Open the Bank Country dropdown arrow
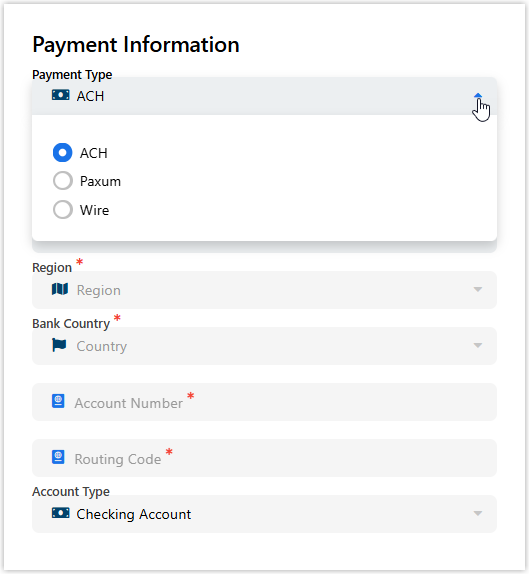The image size is (530, 575). coord(478,345)
